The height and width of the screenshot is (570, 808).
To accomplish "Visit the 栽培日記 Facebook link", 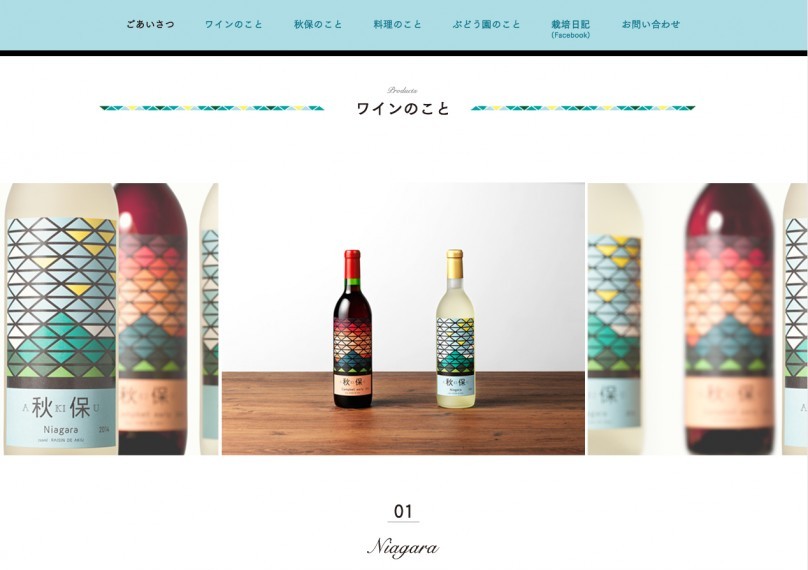I will [570, 29].
